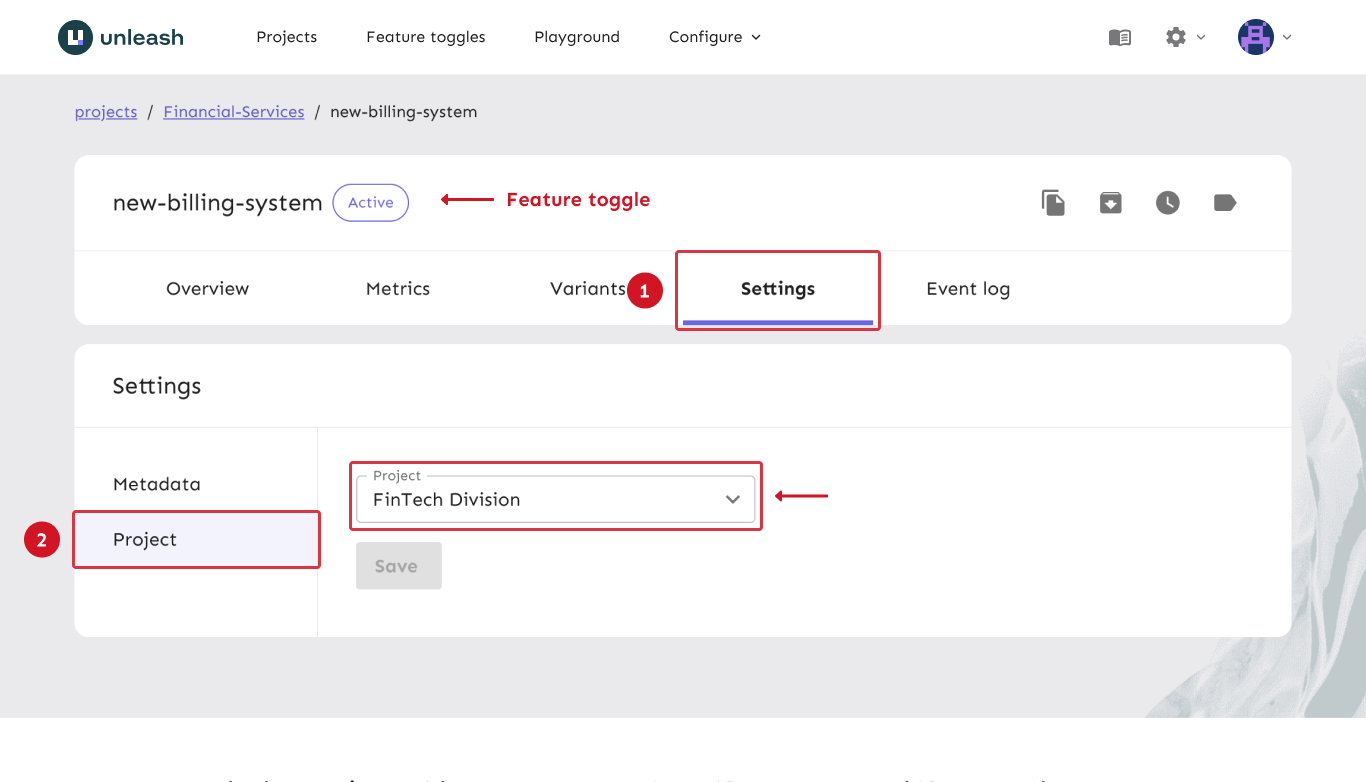The image size is (1366, 782).
Task: Expand the user profile dropdown arrow
Action: click(x=1287, y=37)
